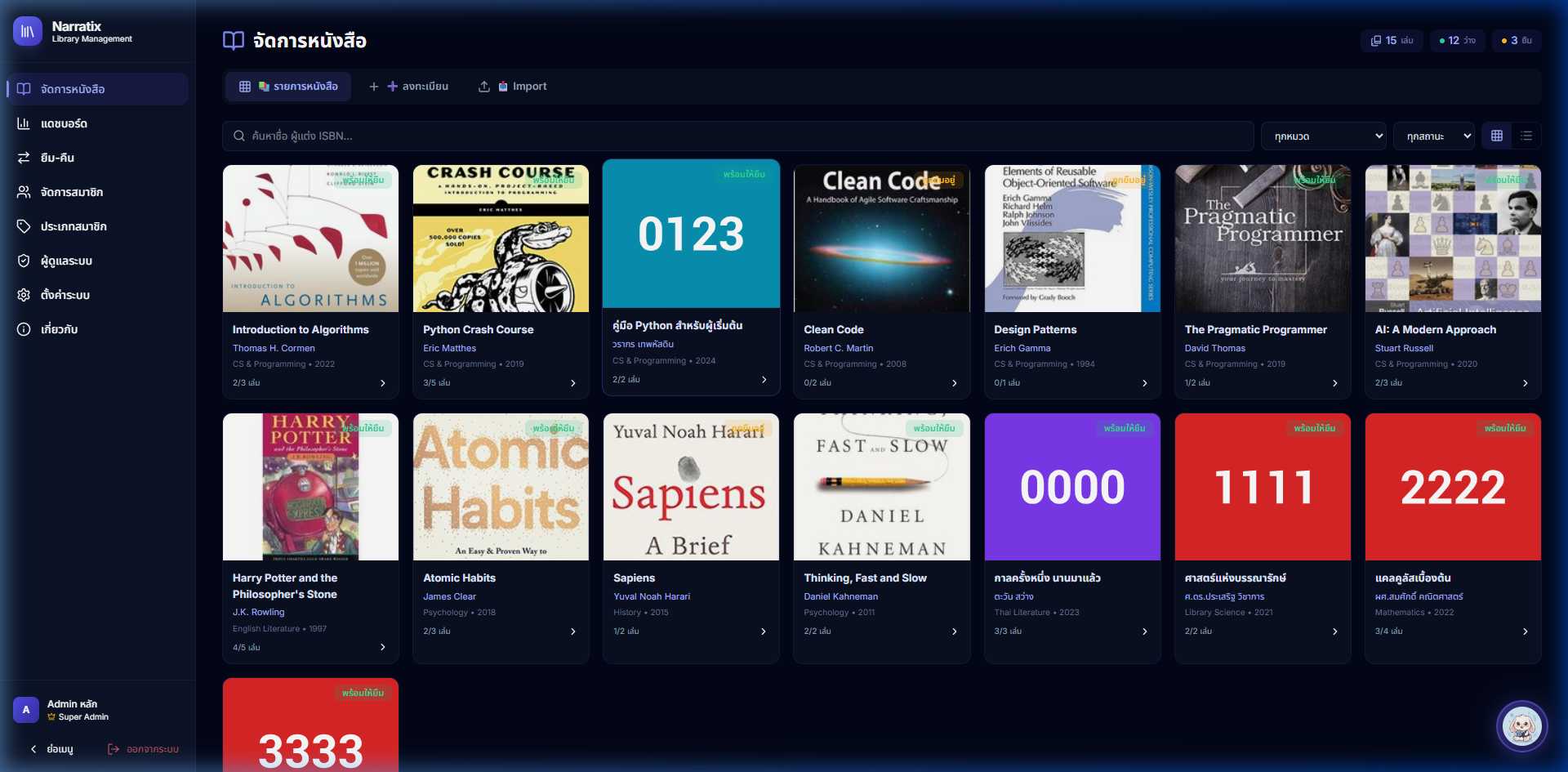This screenshot has width=1568, height=772.
Task: Collapse the sidebar menu
Action: pos(51,749)
